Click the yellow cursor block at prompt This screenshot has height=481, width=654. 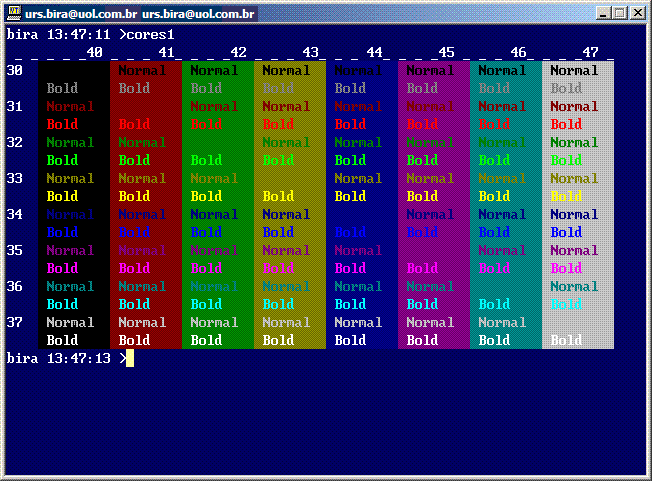pos(130,358)
